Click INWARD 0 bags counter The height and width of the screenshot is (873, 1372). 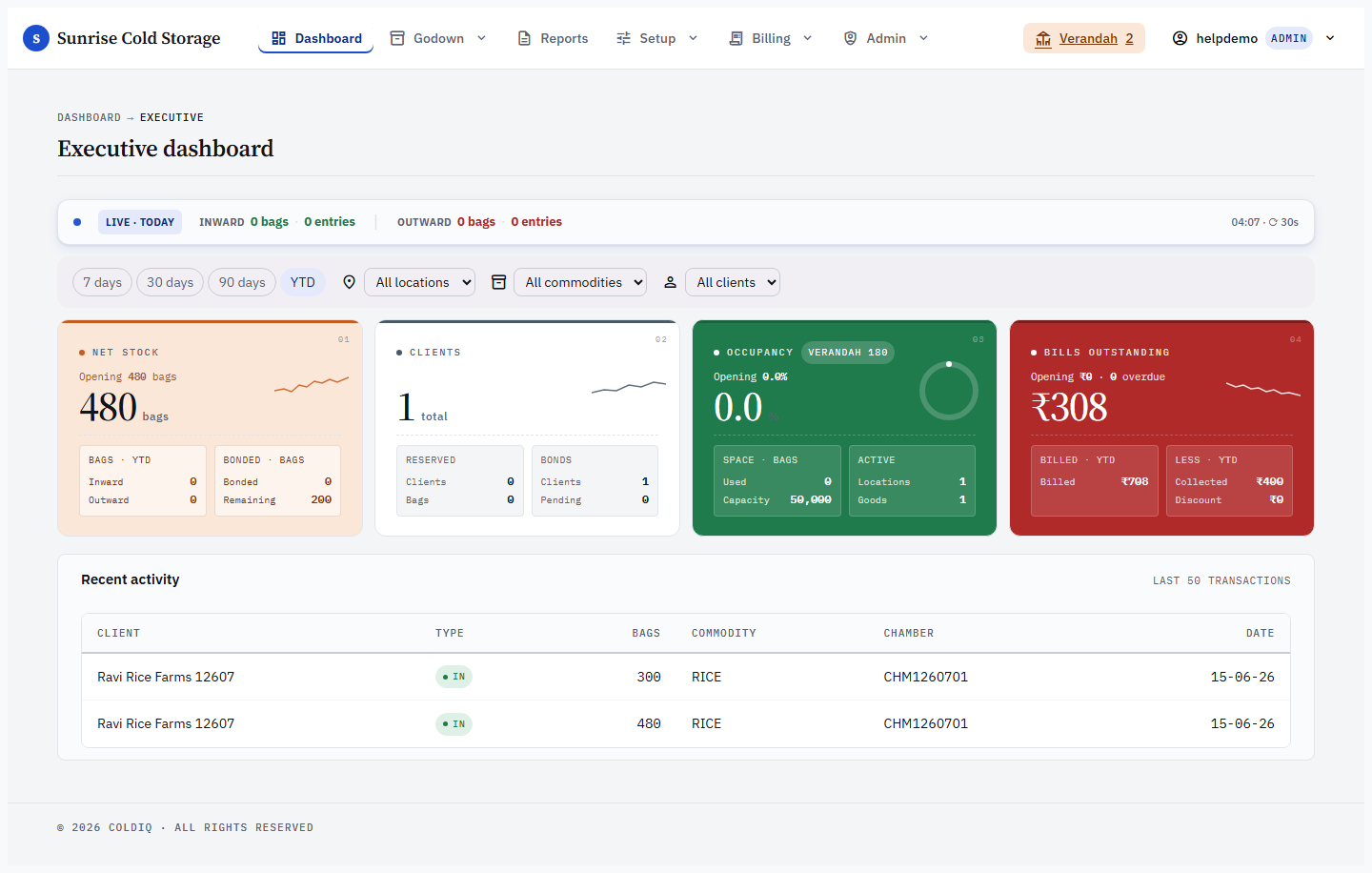pyautogui.click(x=244, y=222)
